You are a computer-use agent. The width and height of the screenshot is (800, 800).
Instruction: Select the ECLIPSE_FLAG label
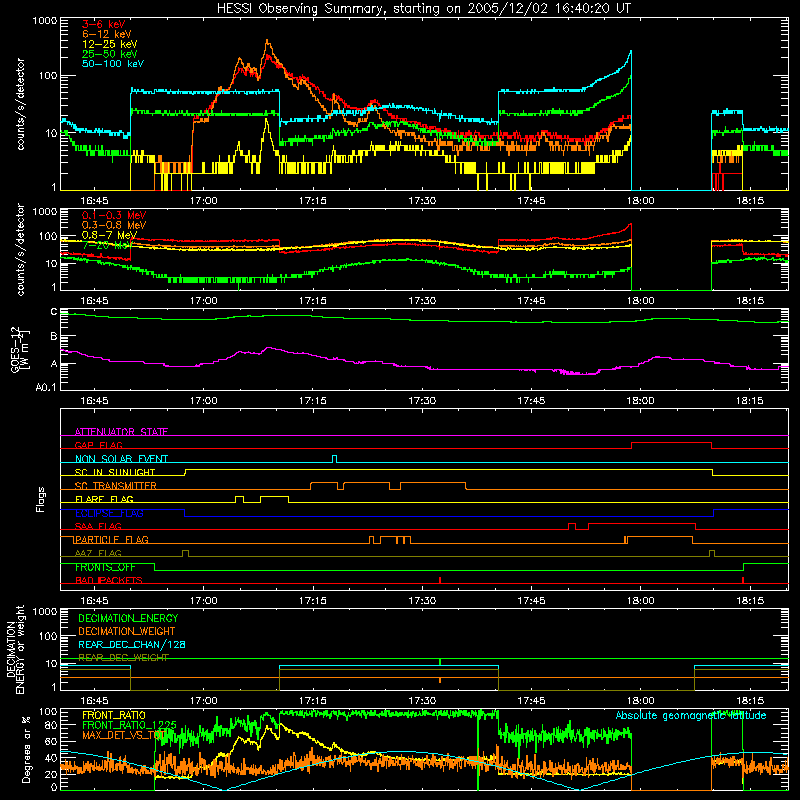[x=109, y=513]
